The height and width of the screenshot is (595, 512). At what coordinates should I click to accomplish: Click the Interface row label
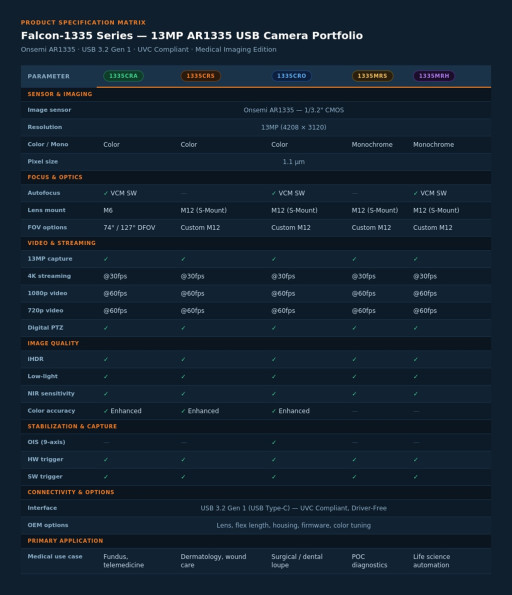coord(42,508)
